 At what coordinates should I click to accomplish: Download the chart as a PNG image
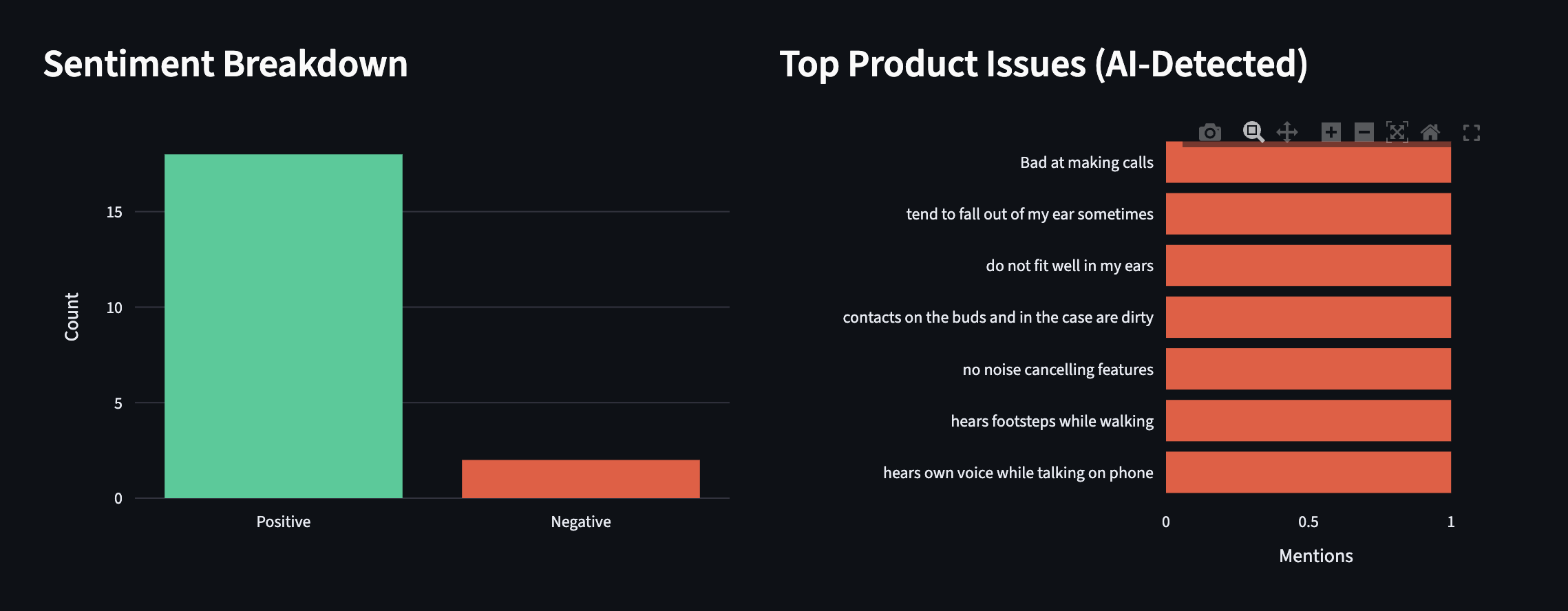tap(1209, 131)
